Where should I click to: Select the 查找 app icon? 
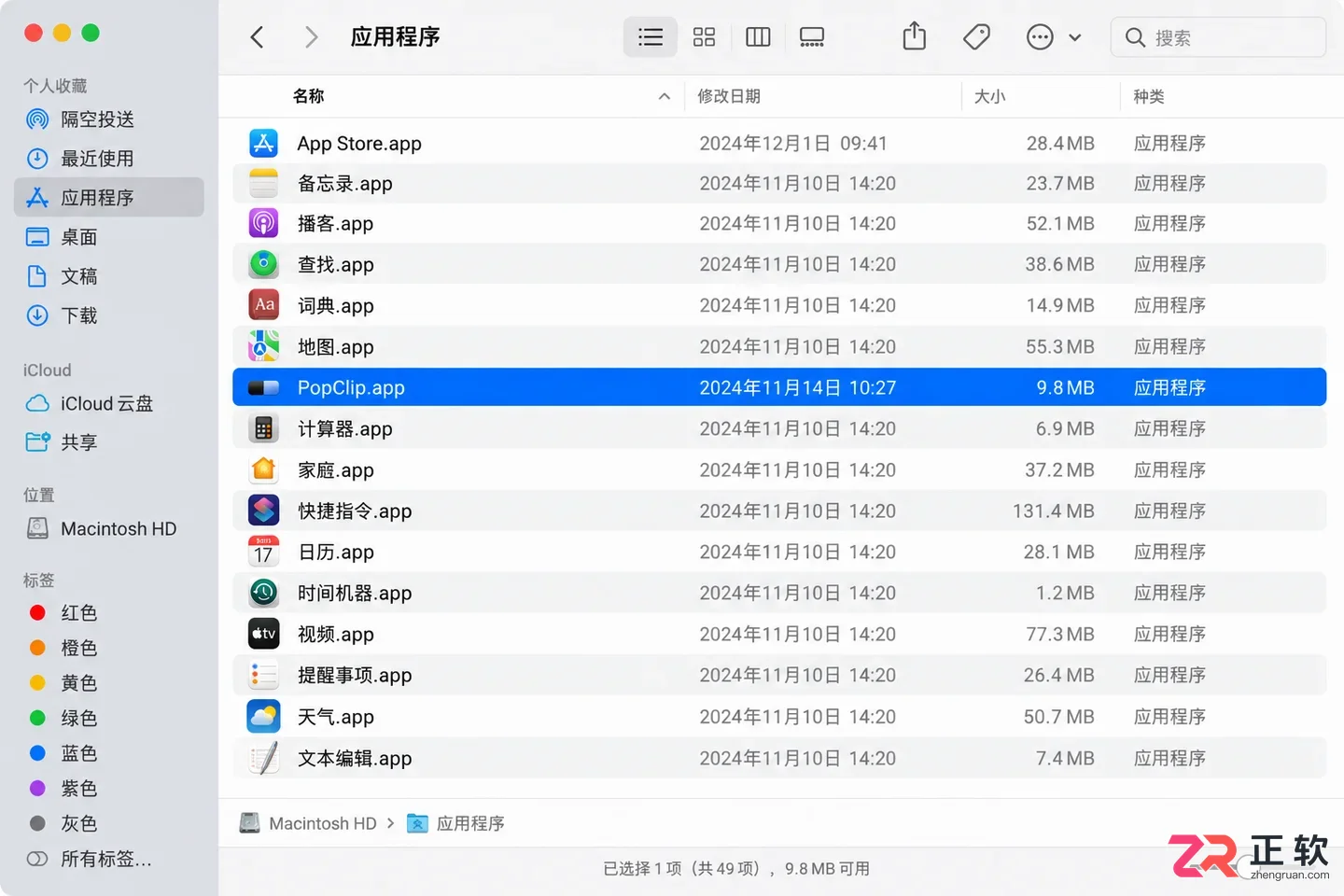point(263,264)
